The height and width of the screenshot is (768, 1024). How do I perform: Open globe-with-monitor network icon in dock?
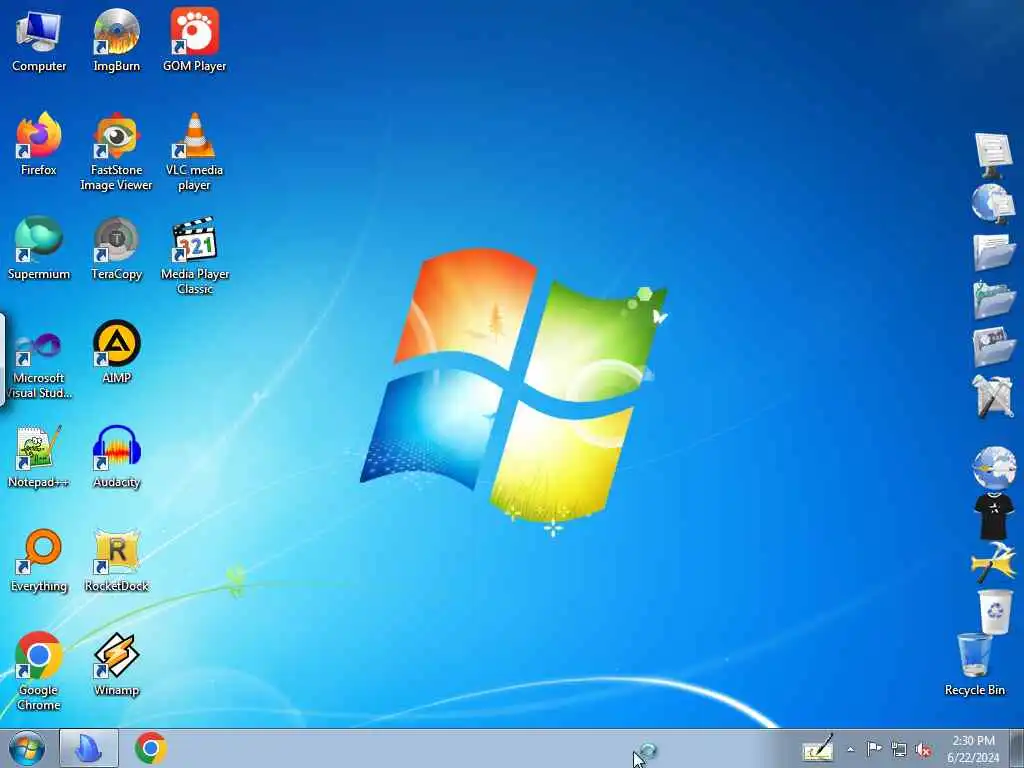[x=993, y=204]
